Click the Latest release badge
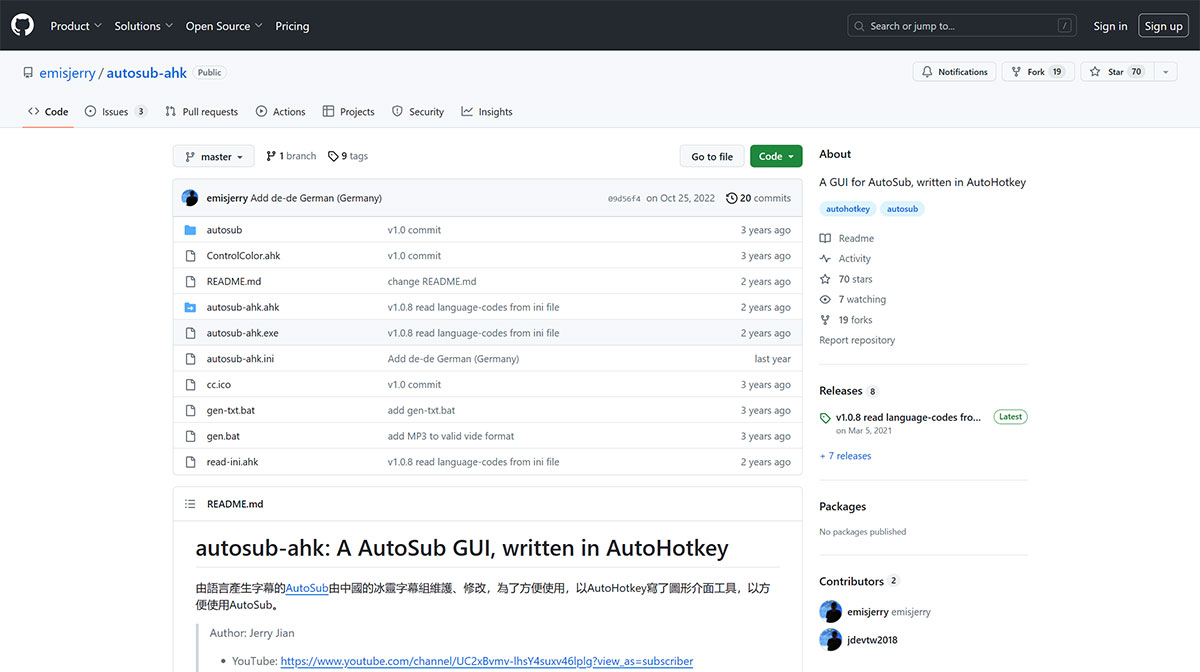This screenshot has height=672, width=1200. click(x=1009, y=417)
